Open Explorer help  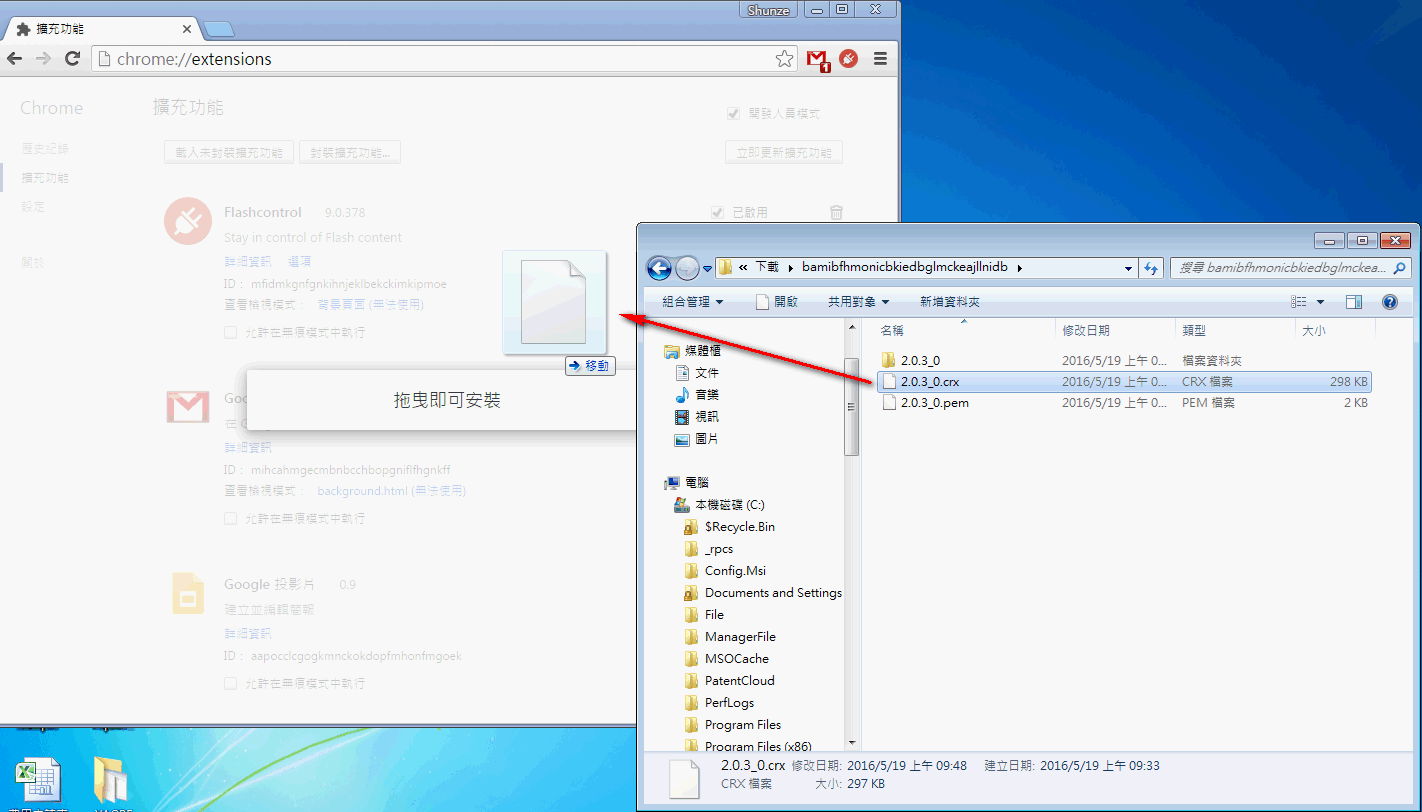[x=1389, y=301]
